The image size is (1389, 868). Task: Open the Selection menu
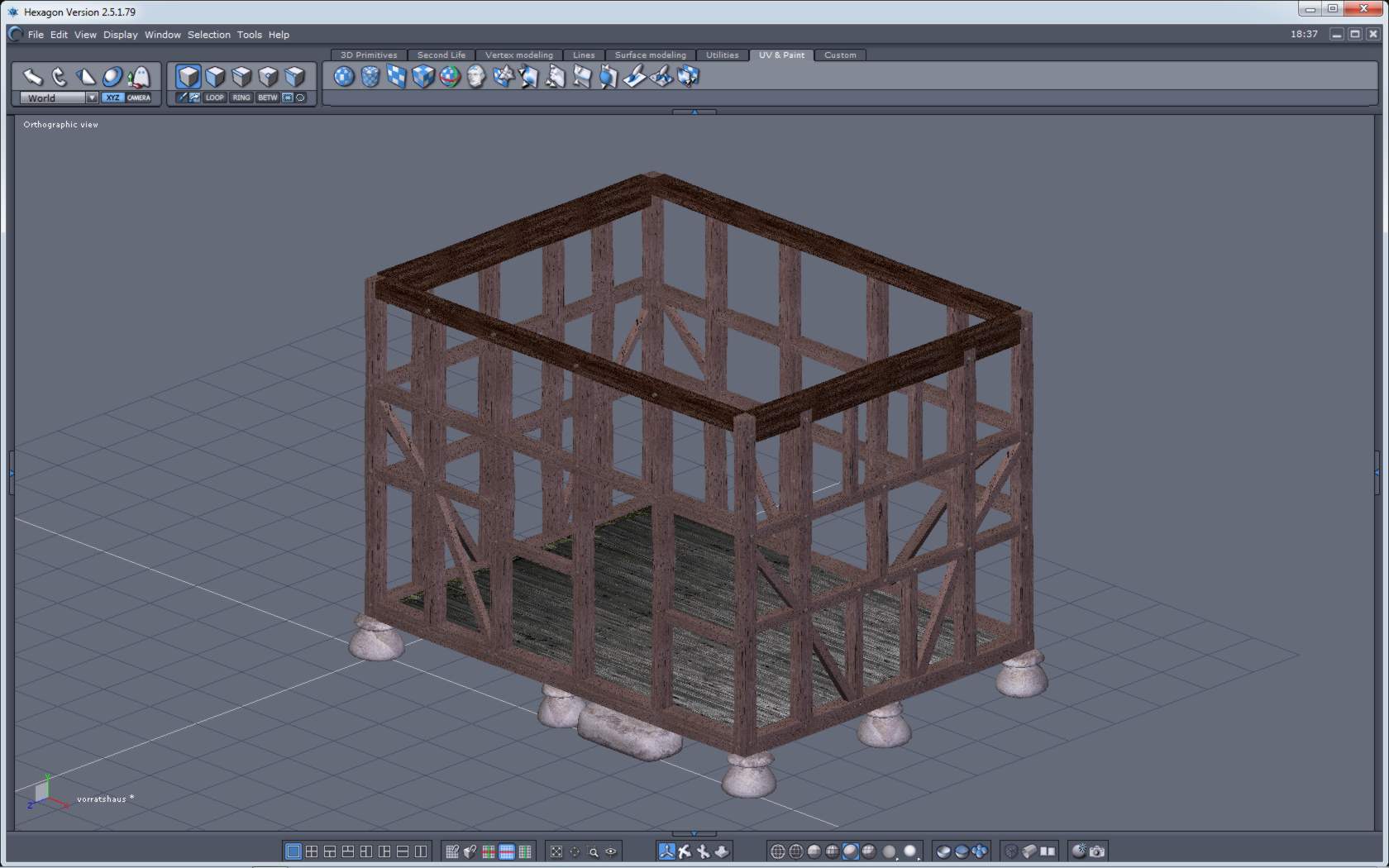[208, 35]
